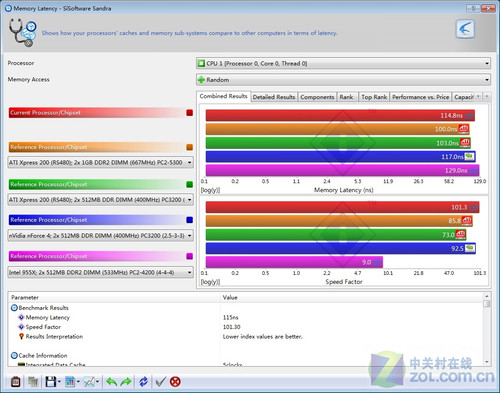Click the blue back arrow icon
Viewport: 500px width, 393px height.
pyautogui.click(x=465, y=29)
